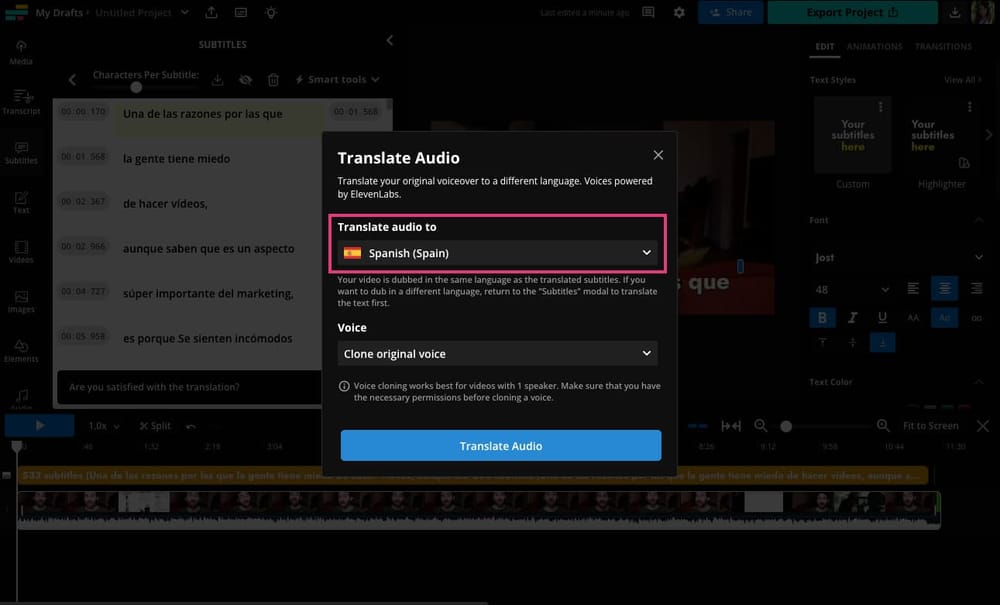Download subtitles using the export icon

[x=218, y=79]
